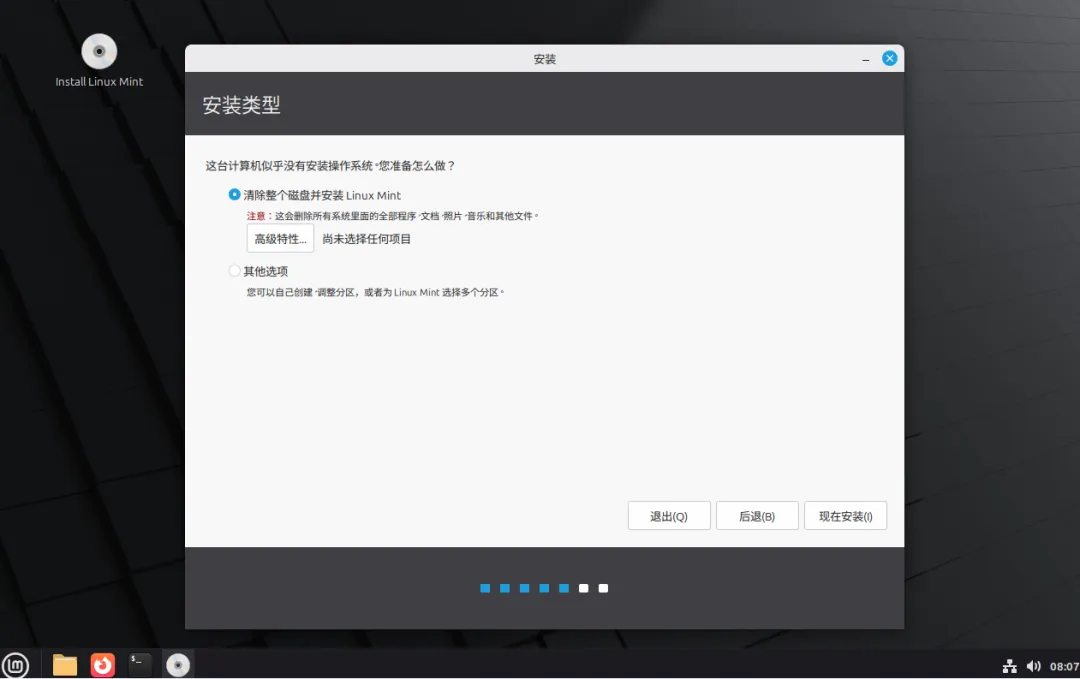Open the file manager in taskbar
1080x679 pixels.
65,665
